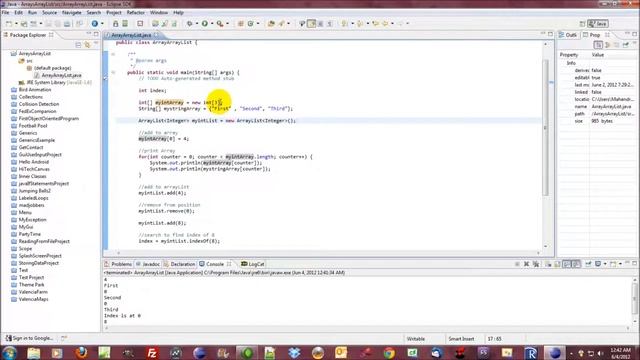Toggle Pin Console in the Console toolbar
This screenshot has height=360, width=640.
[588, 264]
